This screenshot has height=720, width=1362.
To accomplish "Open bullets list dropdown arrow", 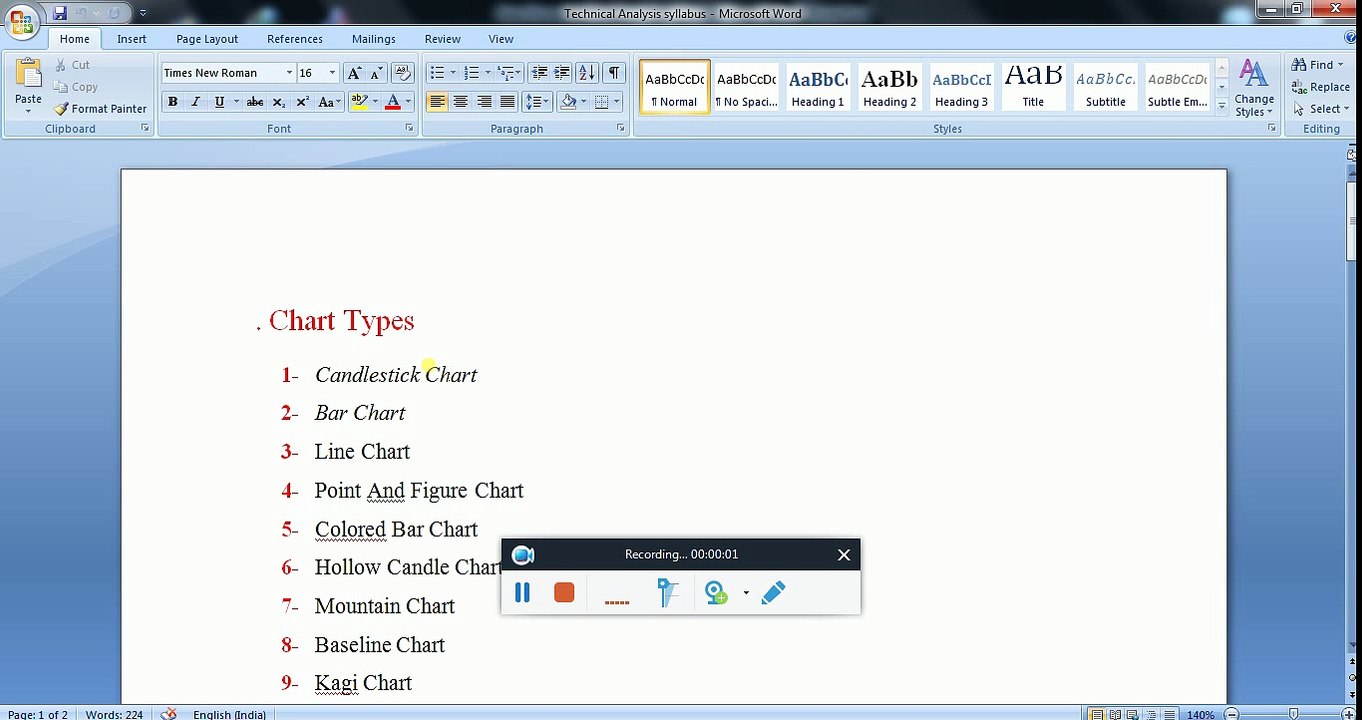I will pyautogui.click(x=452, y=73).
